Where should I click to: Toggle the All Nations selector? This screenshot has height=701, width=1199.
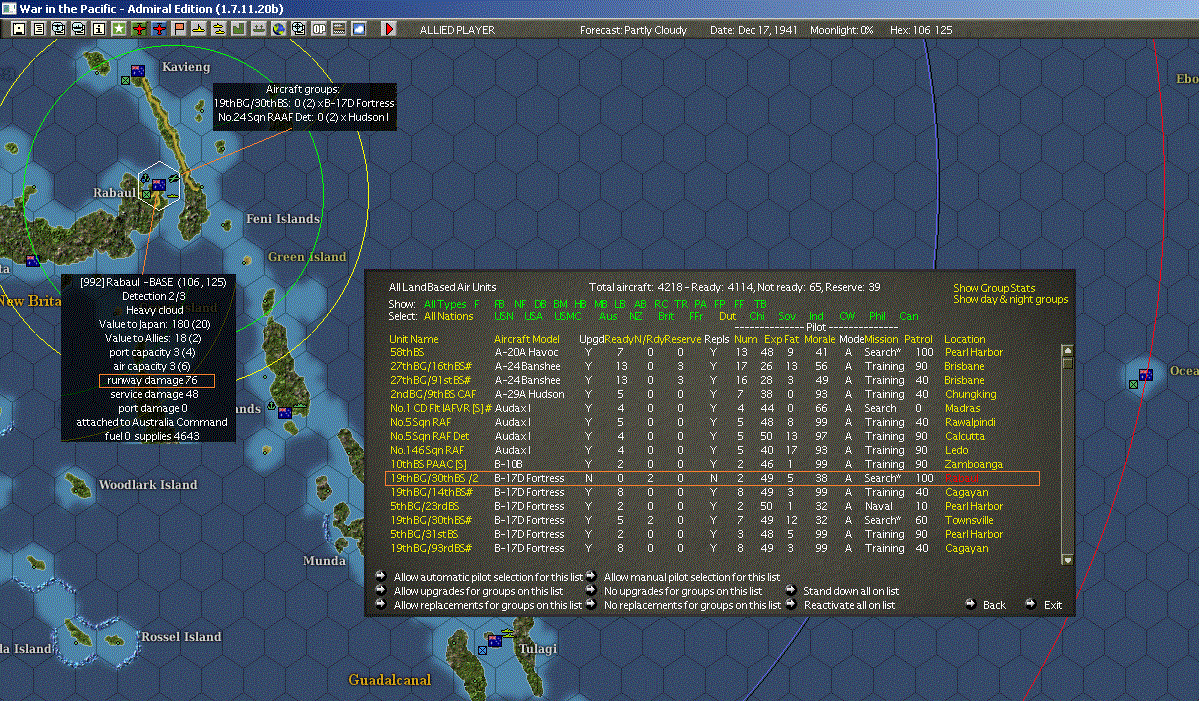pyautogui.click(x=448, y=316)
